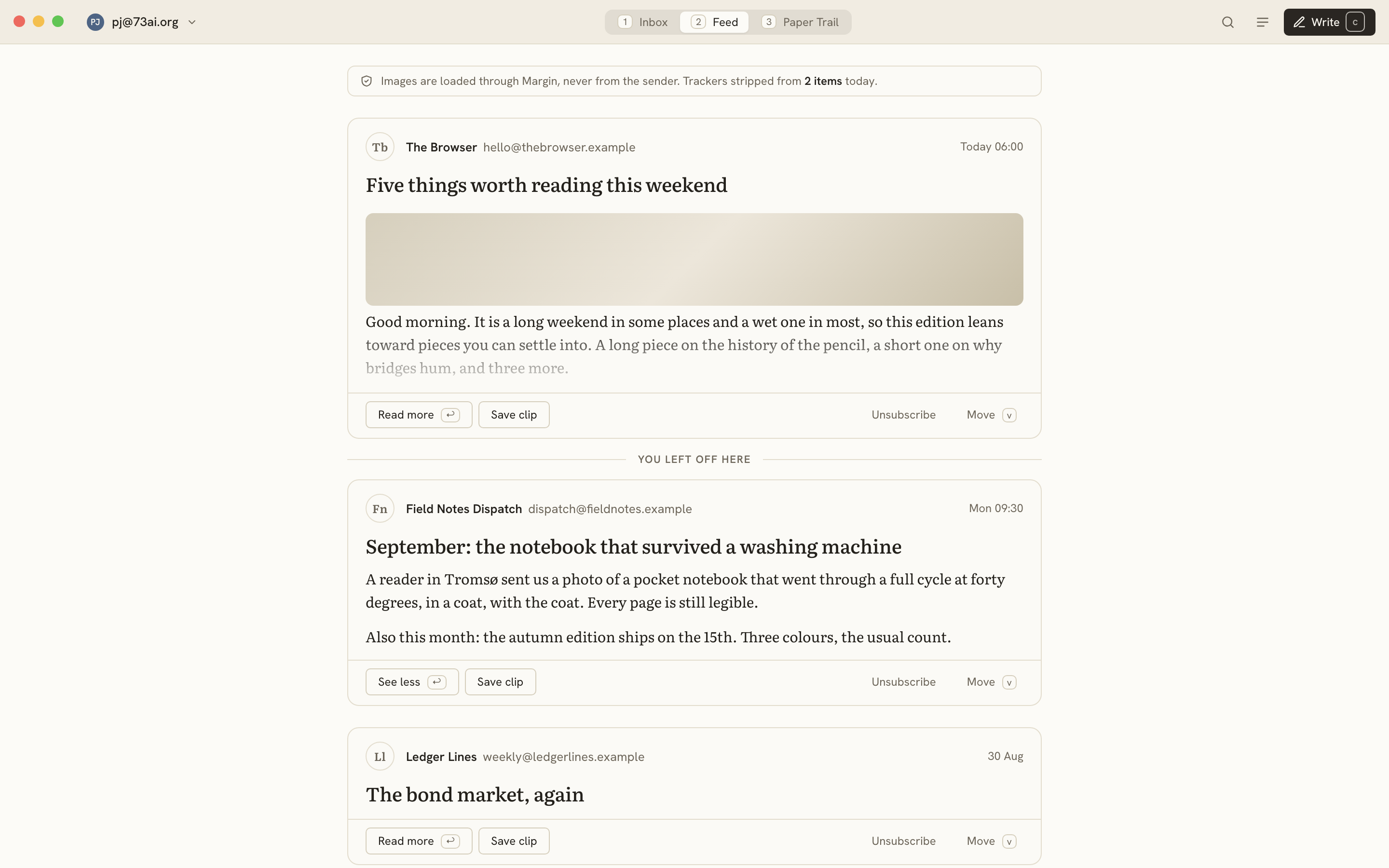This screenshot has width=1389, height=868.
Task: Open the filter lines icon in header
Action: point(1262,22)
